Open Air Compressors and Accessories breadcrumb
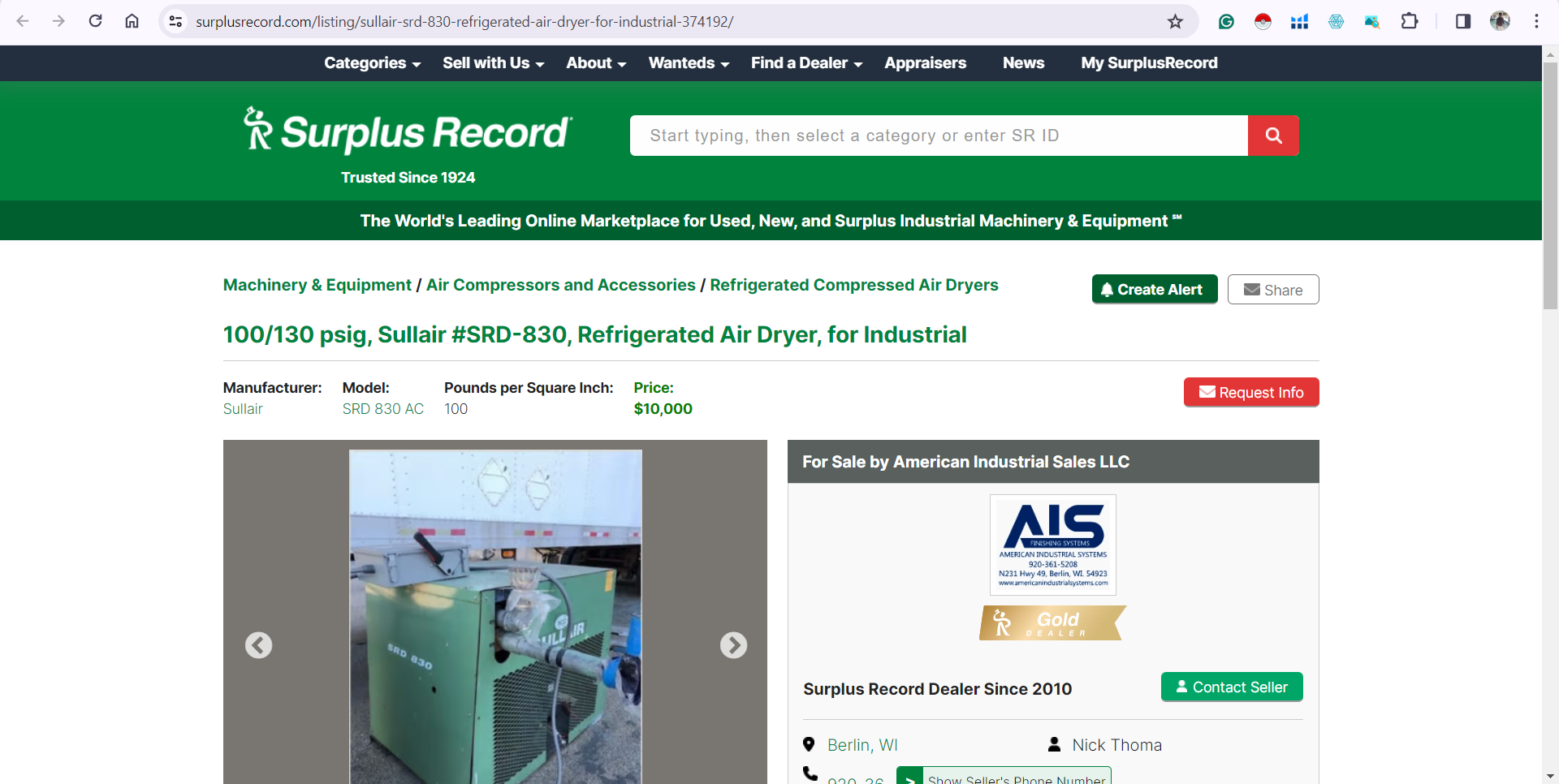Viewport: 1559px width, 784px height. pos(561,285)
